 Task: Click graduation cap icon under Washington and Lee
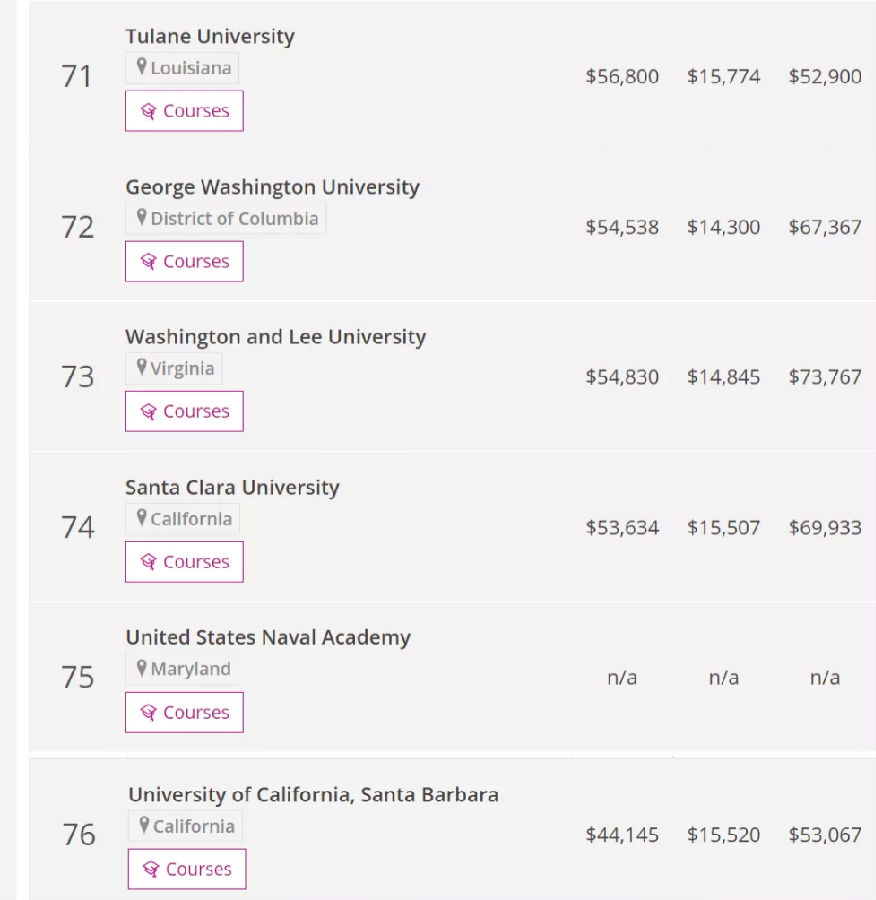tap(149, 411)
